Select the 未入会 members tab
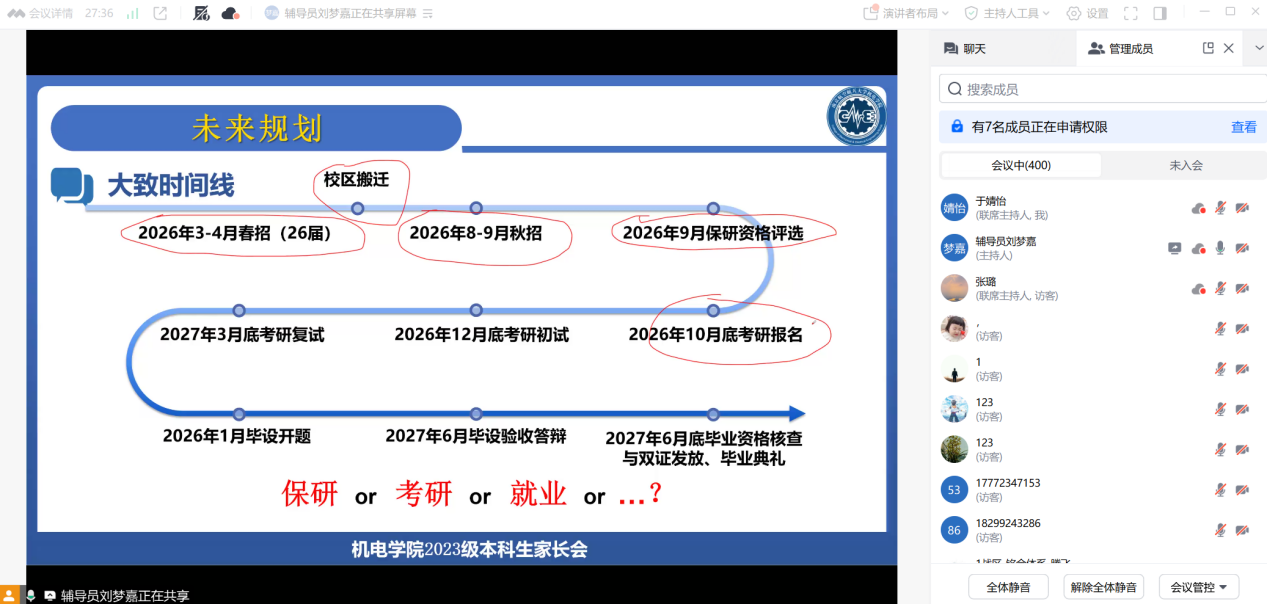Screen dimensions: 1267x604 tap(1185, 165)
